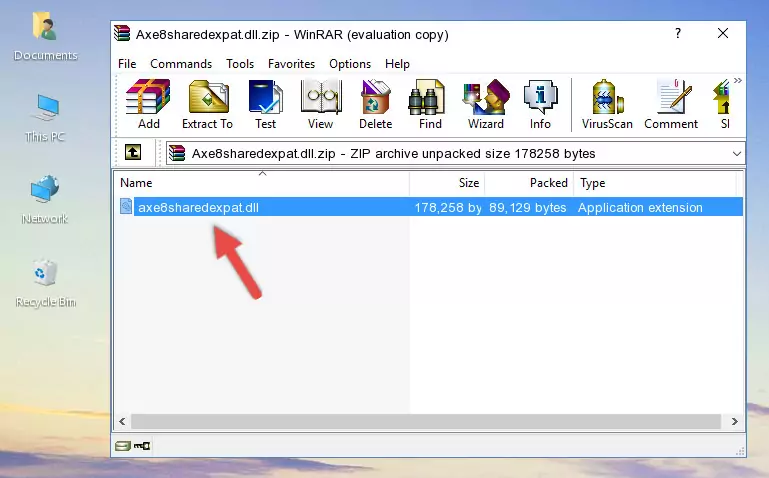The height and width of the screenshot is (478, 769).
Task: Open the Help menu
Action: (397, 64)
